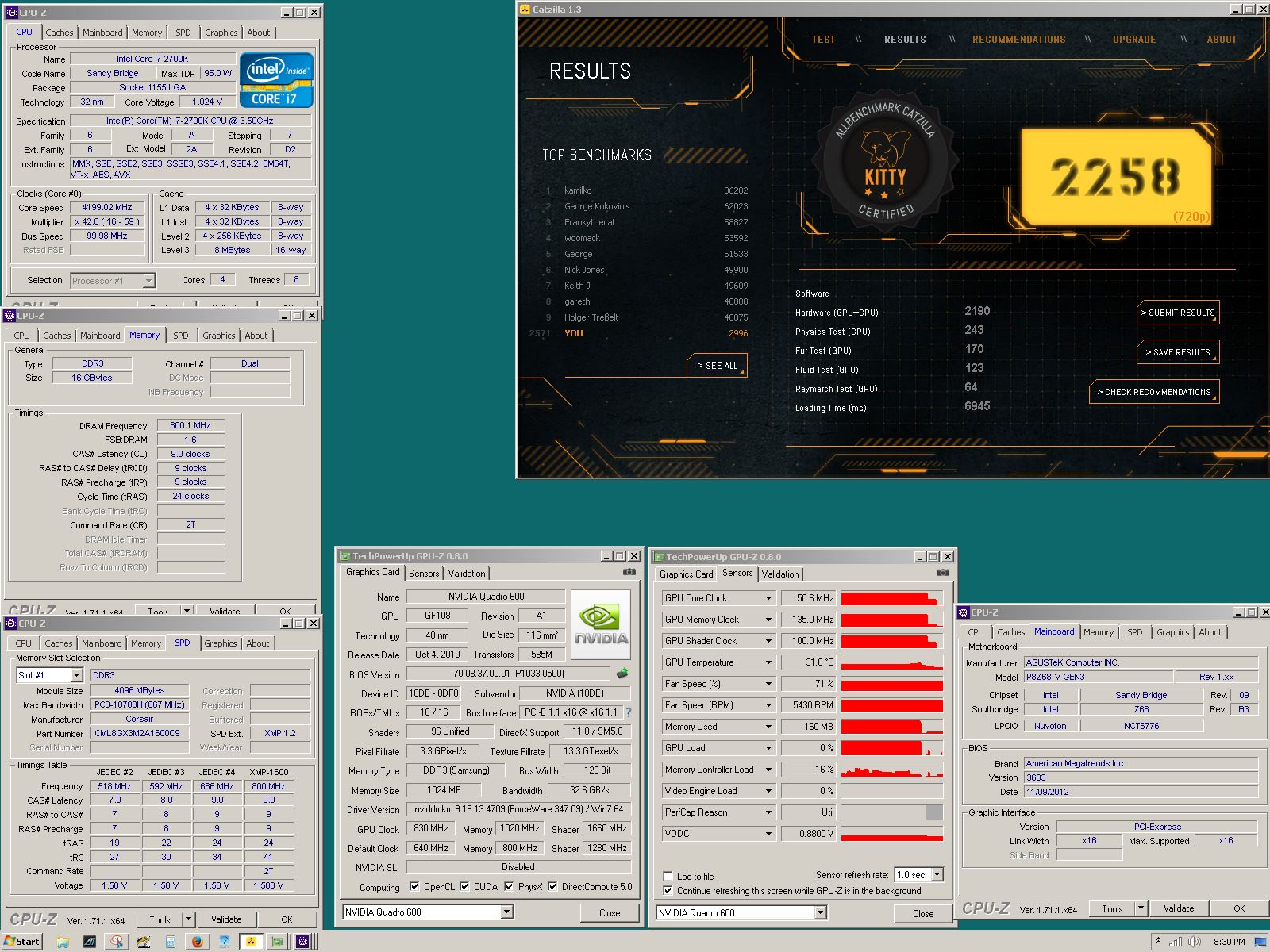Uncheck Continue refreshing in background
1270x952 pixels.
(668, 891)
